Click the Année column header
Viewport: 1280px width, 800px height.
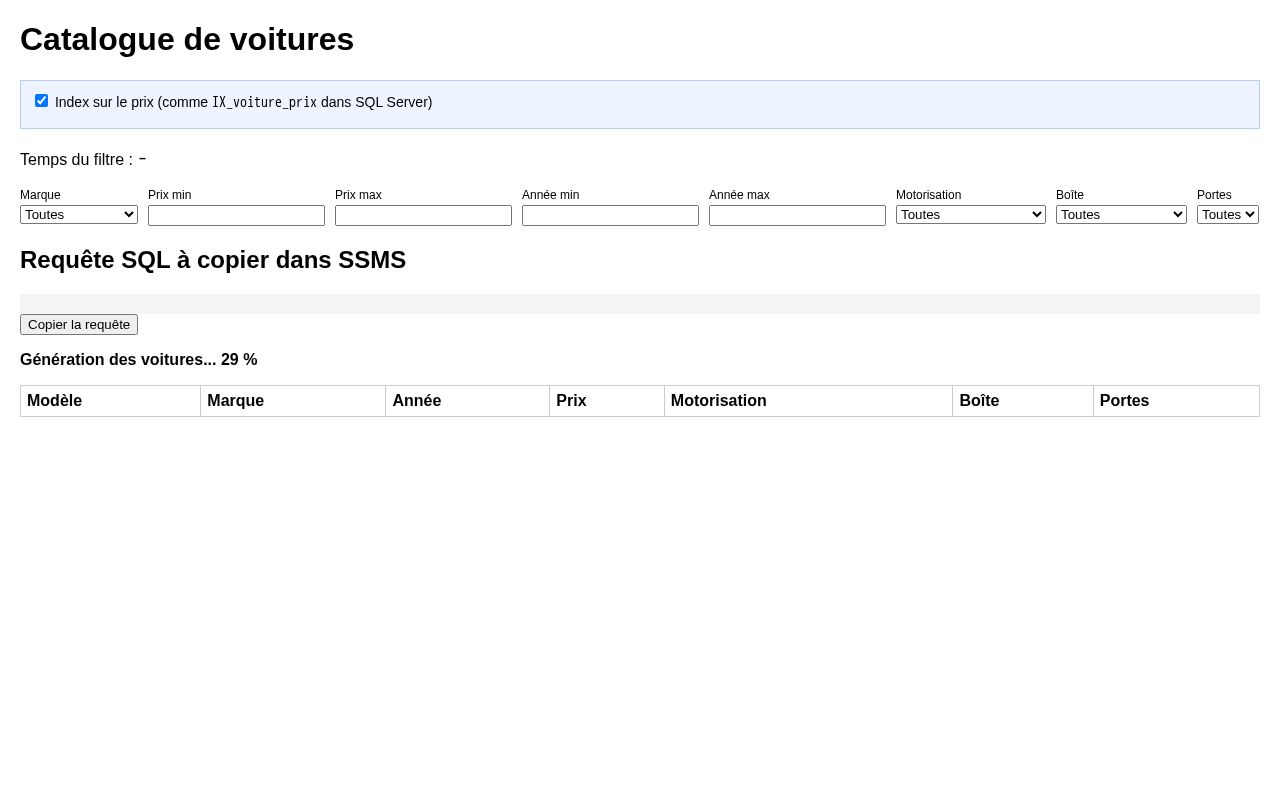tap(468, 401)
